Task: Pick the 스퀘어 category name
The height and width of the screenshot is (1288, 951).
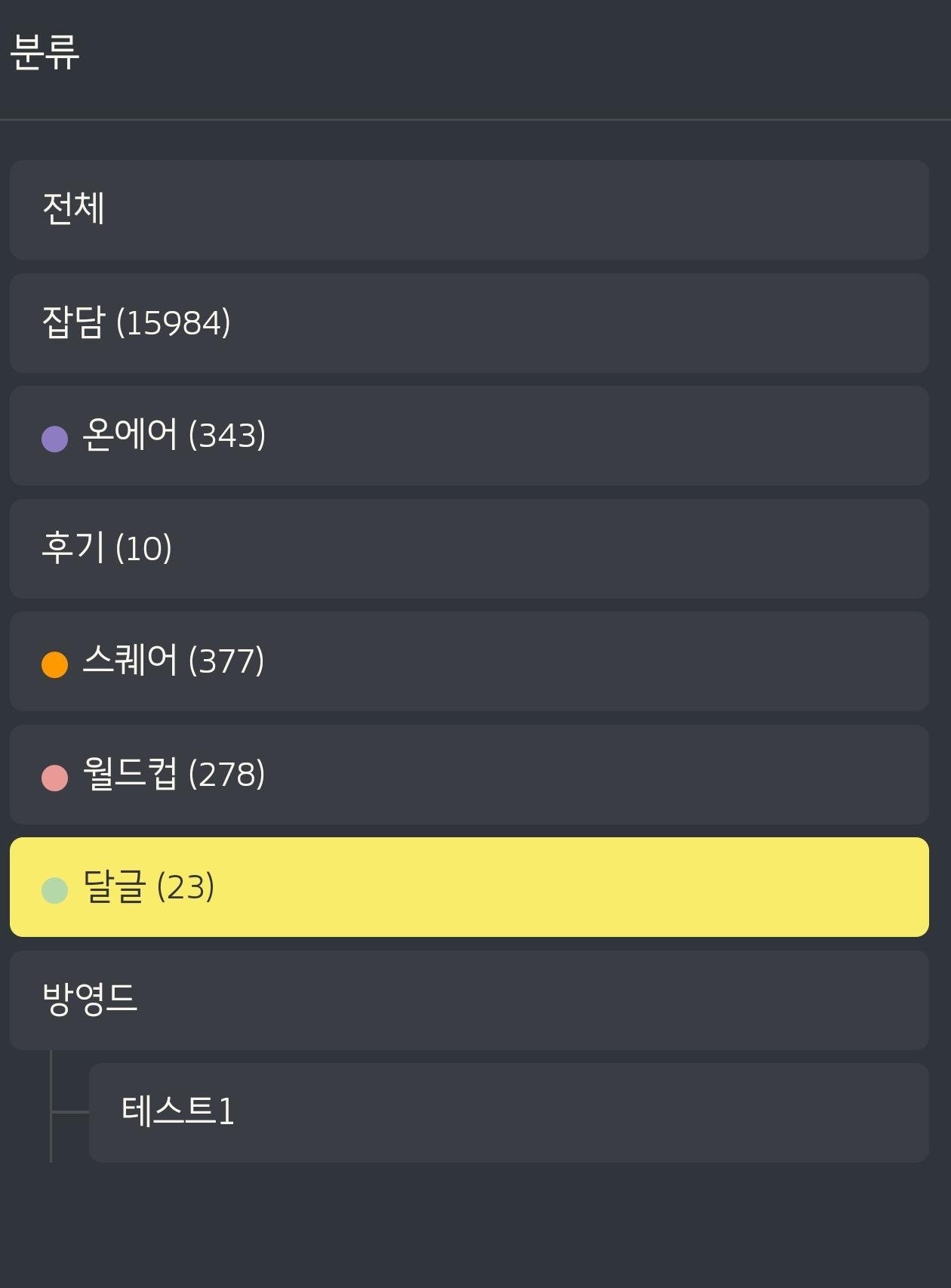Action: (130, 661)
